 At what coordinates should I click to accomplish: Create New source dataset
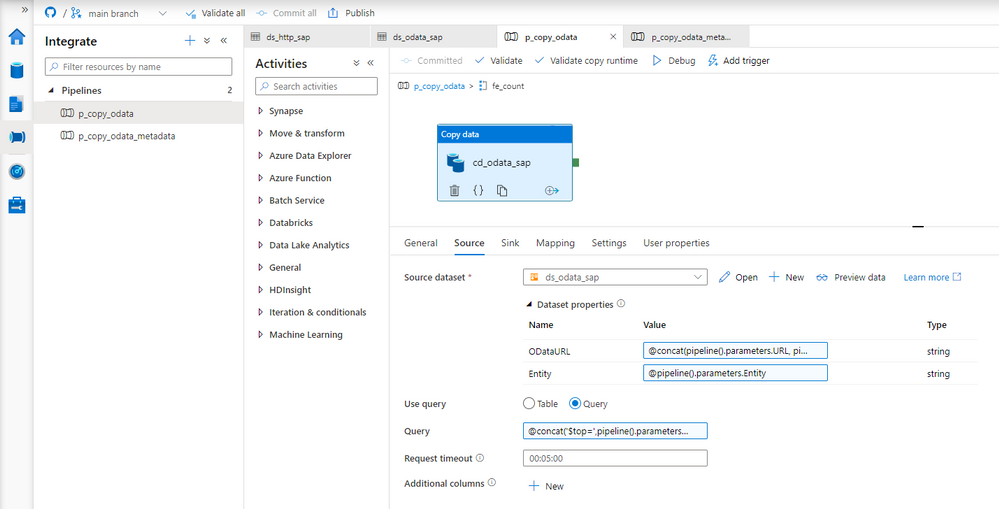(786, 277)
